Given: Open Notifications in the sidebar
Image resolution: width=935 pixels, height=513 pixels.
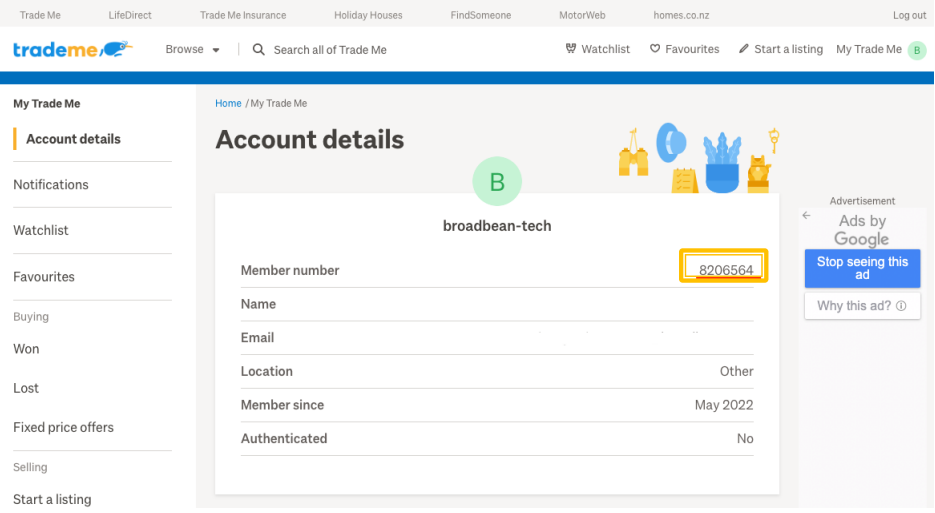Looking at the screenshot, I should coord(51,185).
